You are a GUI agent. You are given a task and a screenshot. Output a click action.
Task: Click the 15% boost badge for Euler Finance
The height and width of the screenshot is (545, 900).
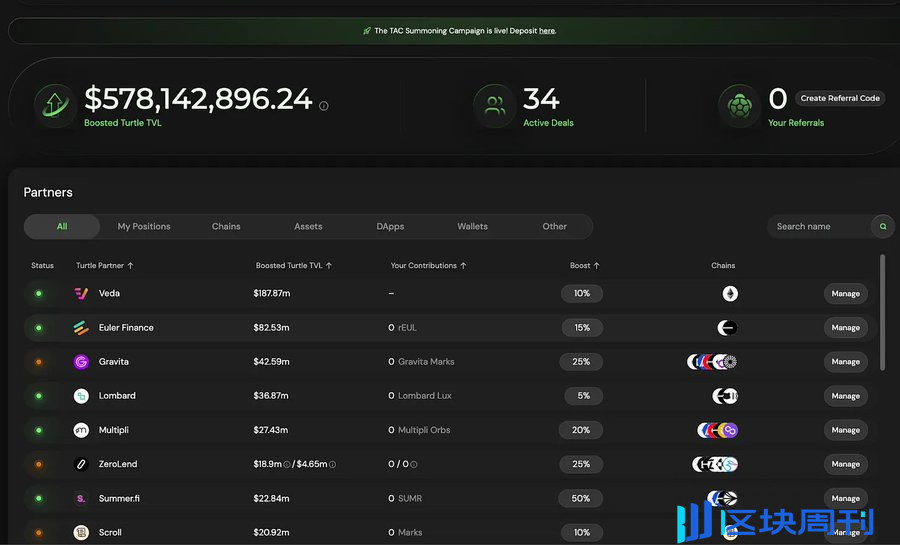(582, 328)
